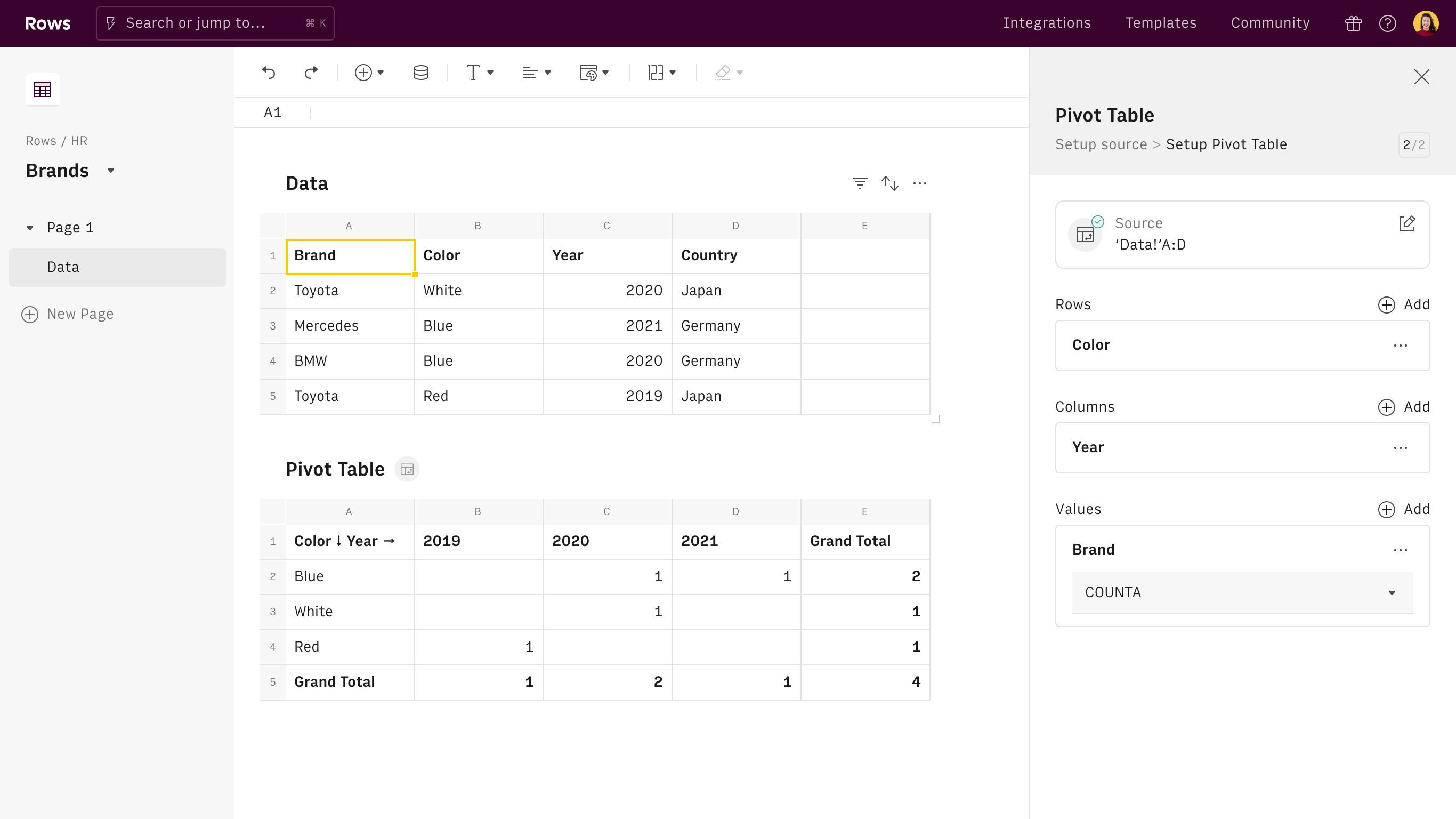
Task: Open Templates in the top navigation
Action: 1161,23
